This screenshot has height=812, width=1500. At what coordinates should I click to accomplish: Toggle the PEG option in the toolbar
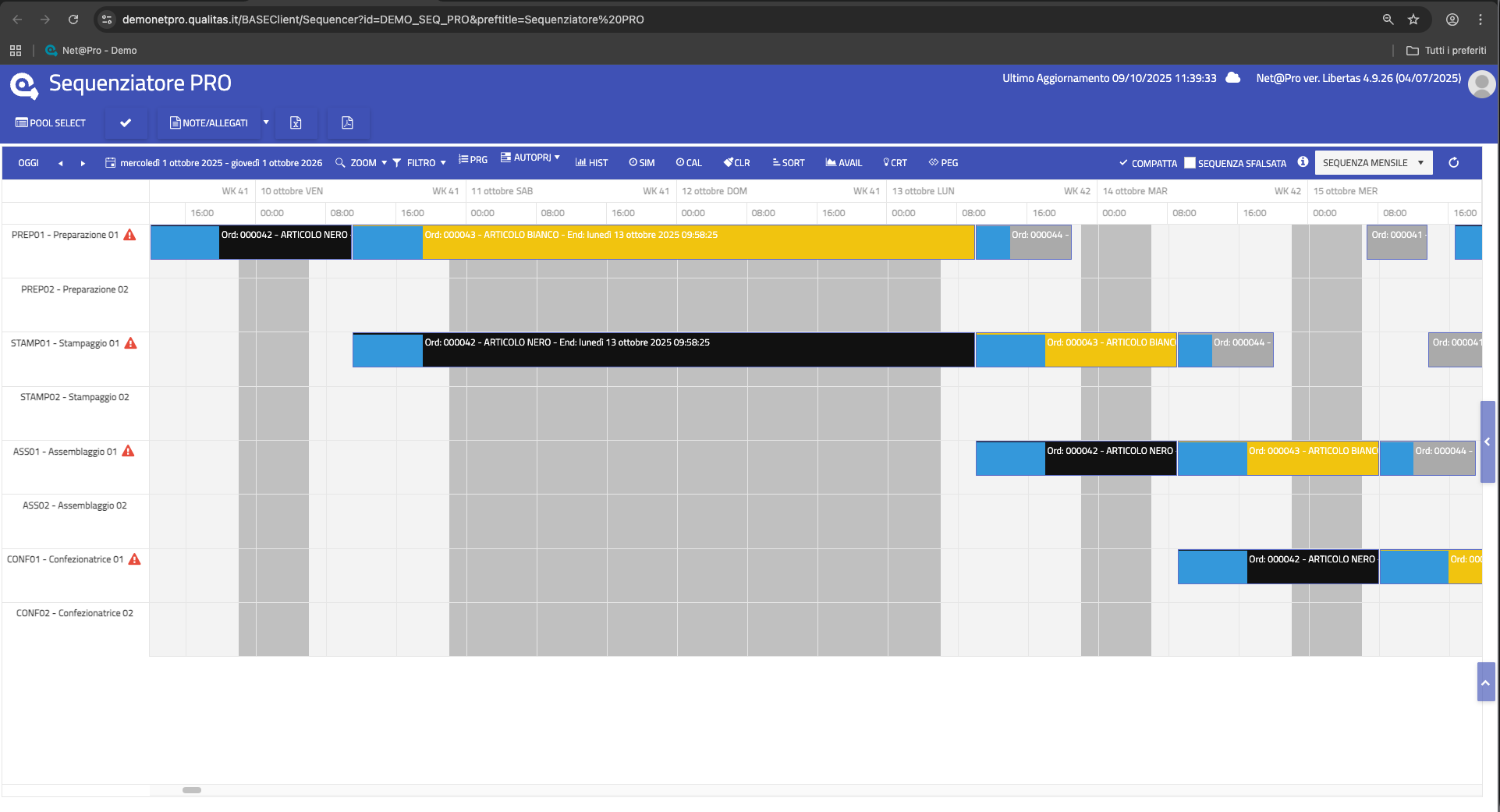coord(943,163)
